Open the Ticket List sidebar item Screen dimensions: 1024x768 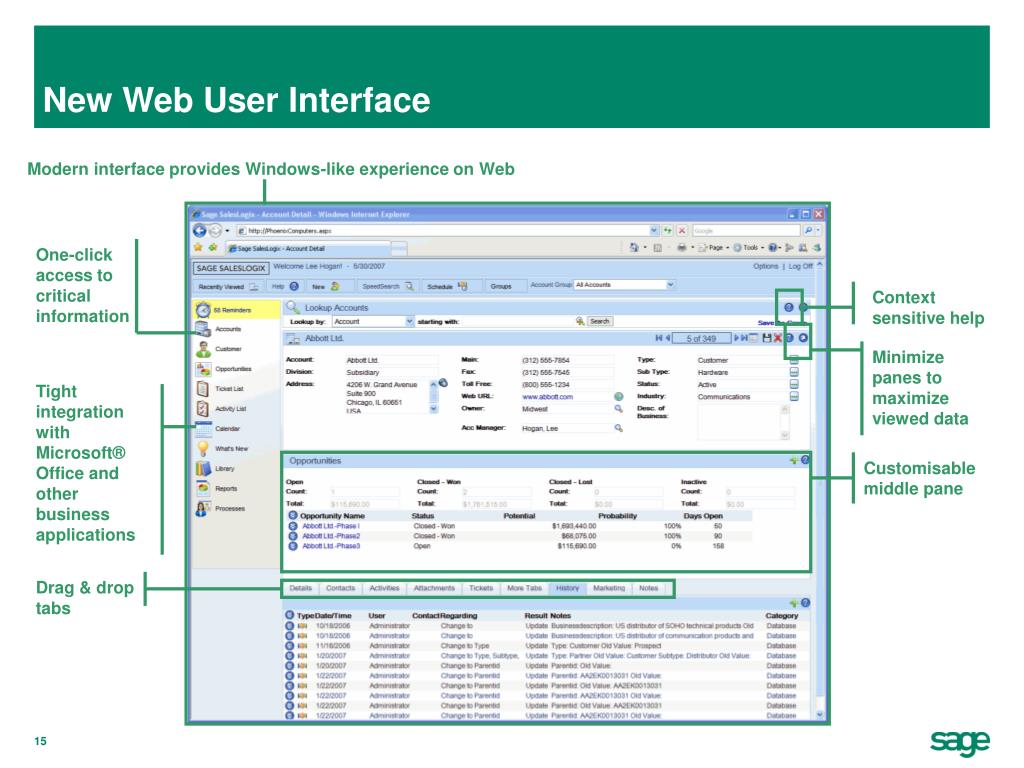(x=220, y=389)
